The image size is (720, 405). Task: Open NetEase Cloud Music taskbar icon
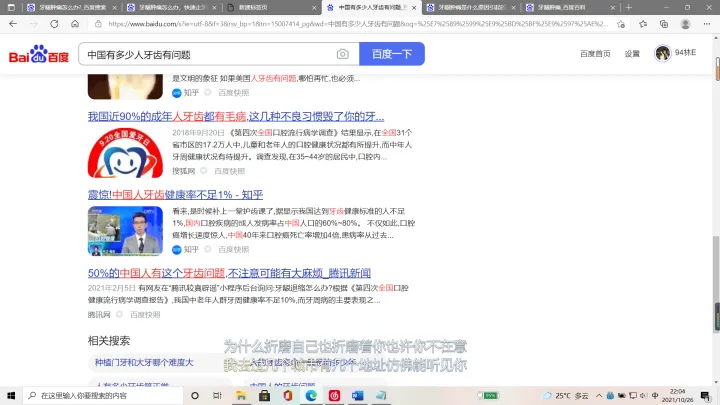pos(334,395)
